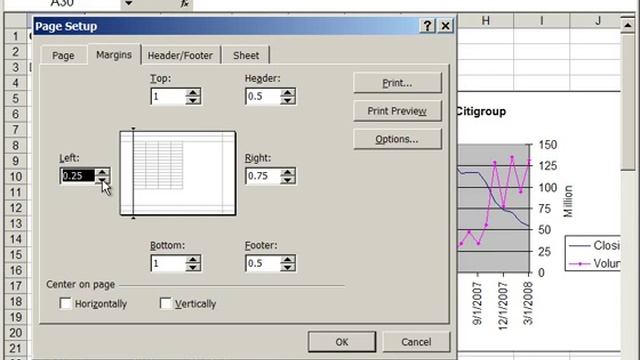Image resolution: width=640 pixels, height=360 pixels.
Task: Click into the Left margin field
Action: coord(78,176)
